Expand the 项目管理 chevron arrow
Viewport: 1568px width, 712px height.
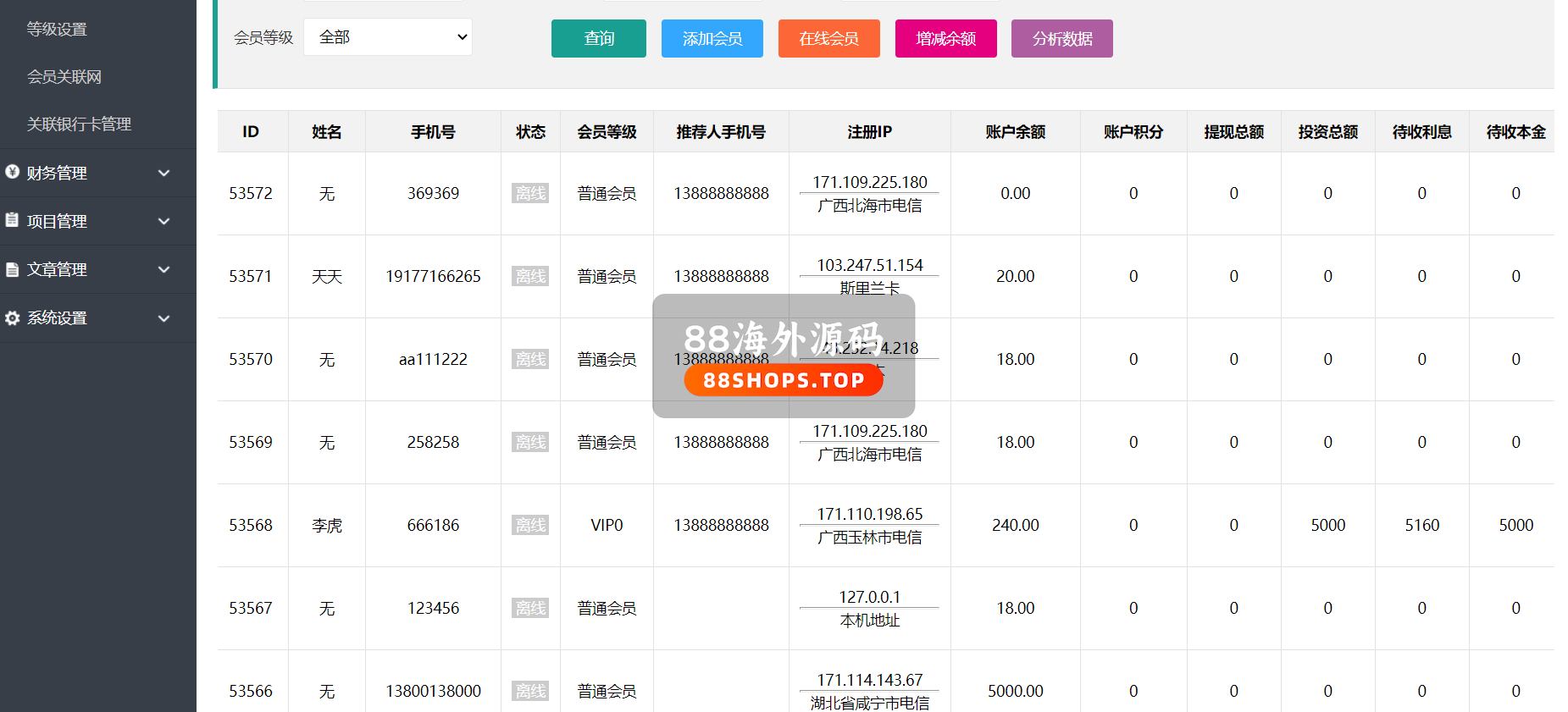164,221
